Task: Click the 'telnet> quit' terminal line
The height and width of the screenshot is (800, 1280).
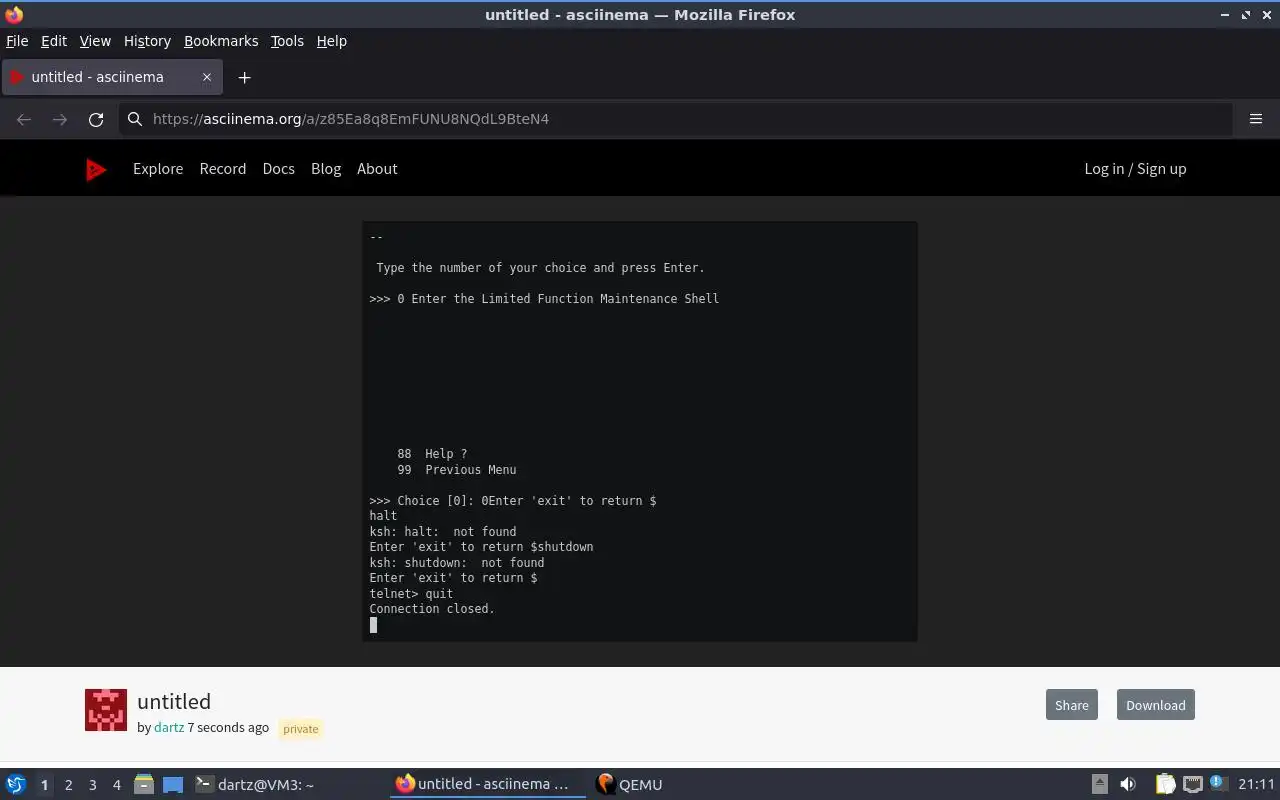Action: coord(411,594)
